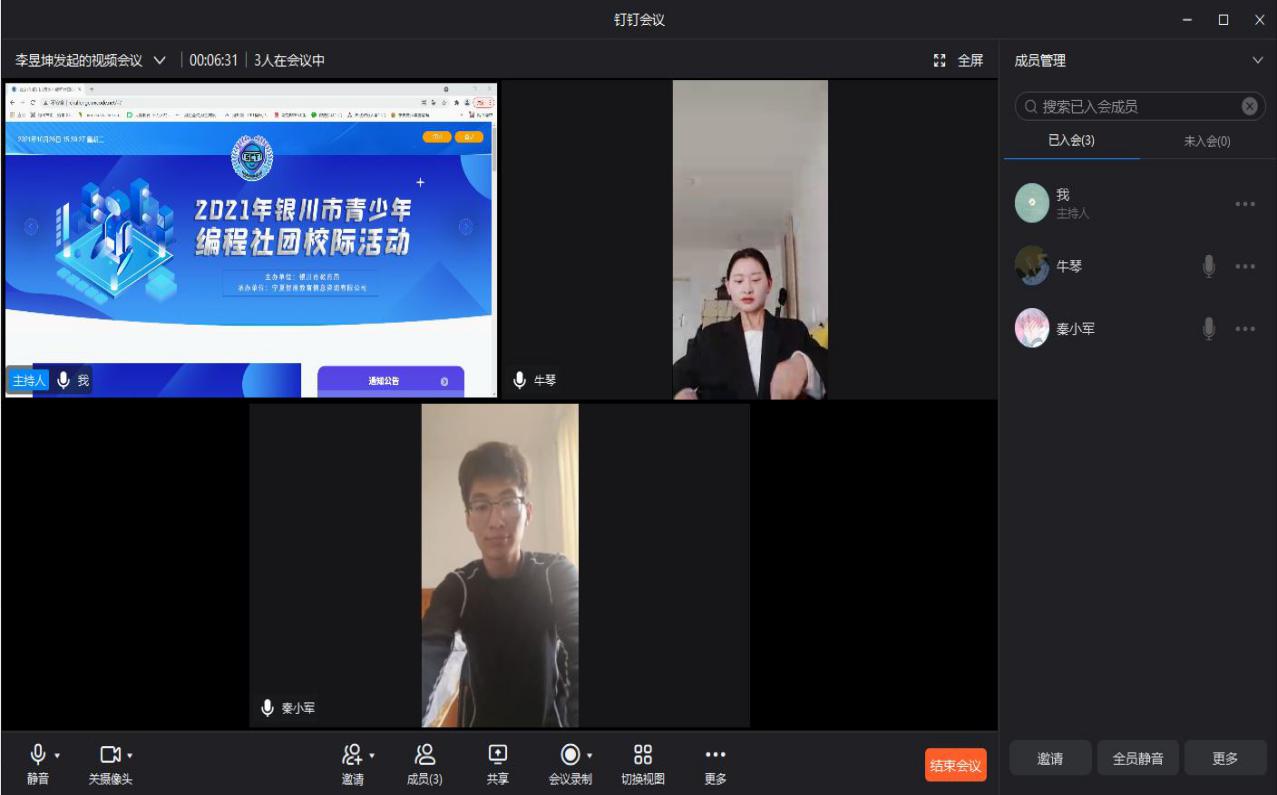Open the 成员(3) members panel icon
Image resolution: width=1277 pixels, height=795 pixels.
point(425,755)
